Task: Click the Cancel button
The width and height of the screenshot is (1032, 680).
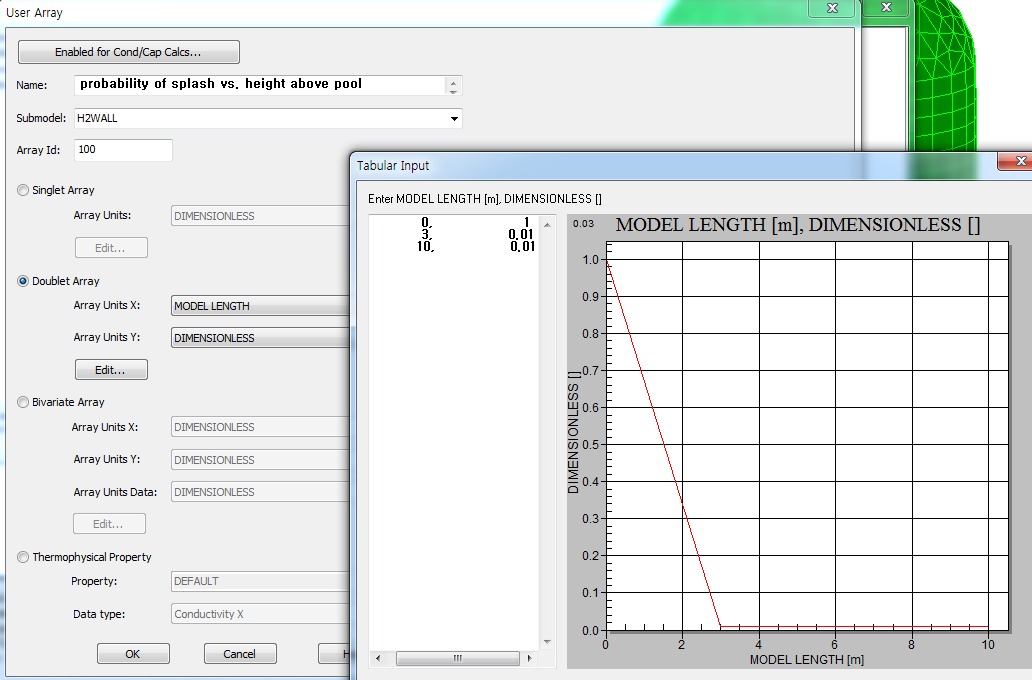Action: [240, 654]
